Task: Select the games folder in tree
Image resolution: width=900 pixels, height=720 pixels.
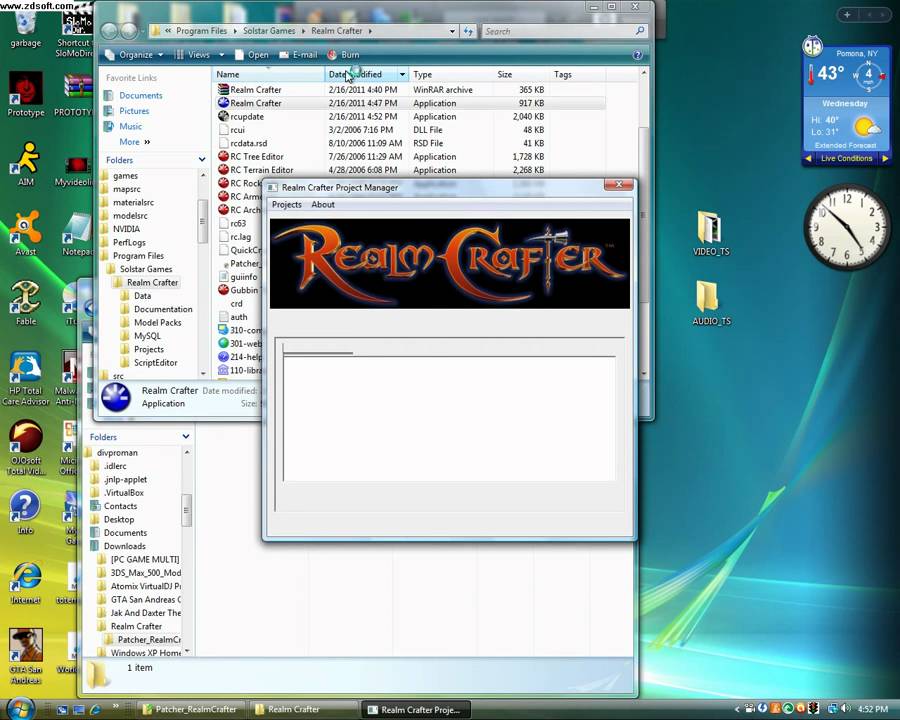Action: pyautogui.click(x=125, y=176)
